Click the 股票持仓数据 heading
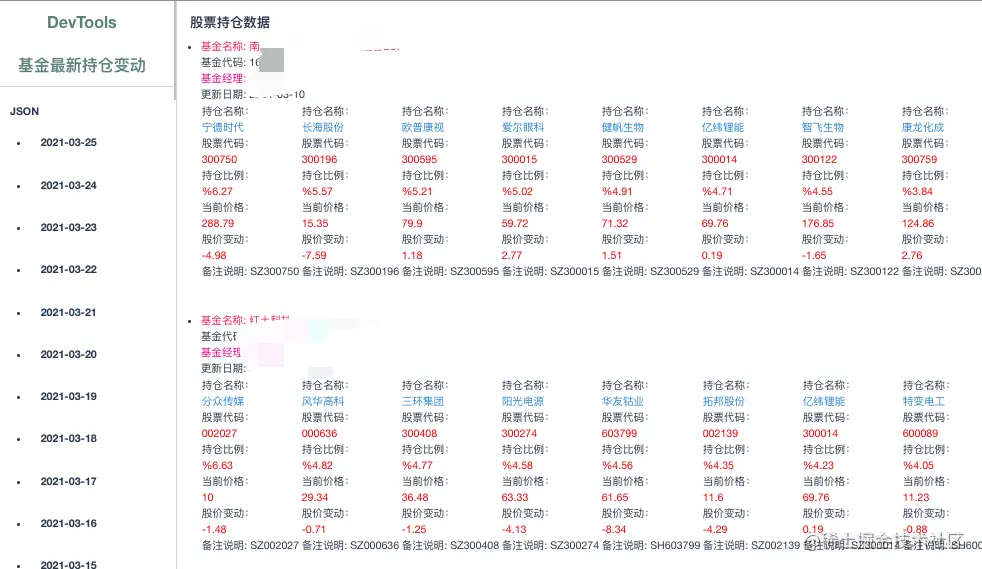The image size is (982, 569). pyautogui.click(x=230, y=23)
